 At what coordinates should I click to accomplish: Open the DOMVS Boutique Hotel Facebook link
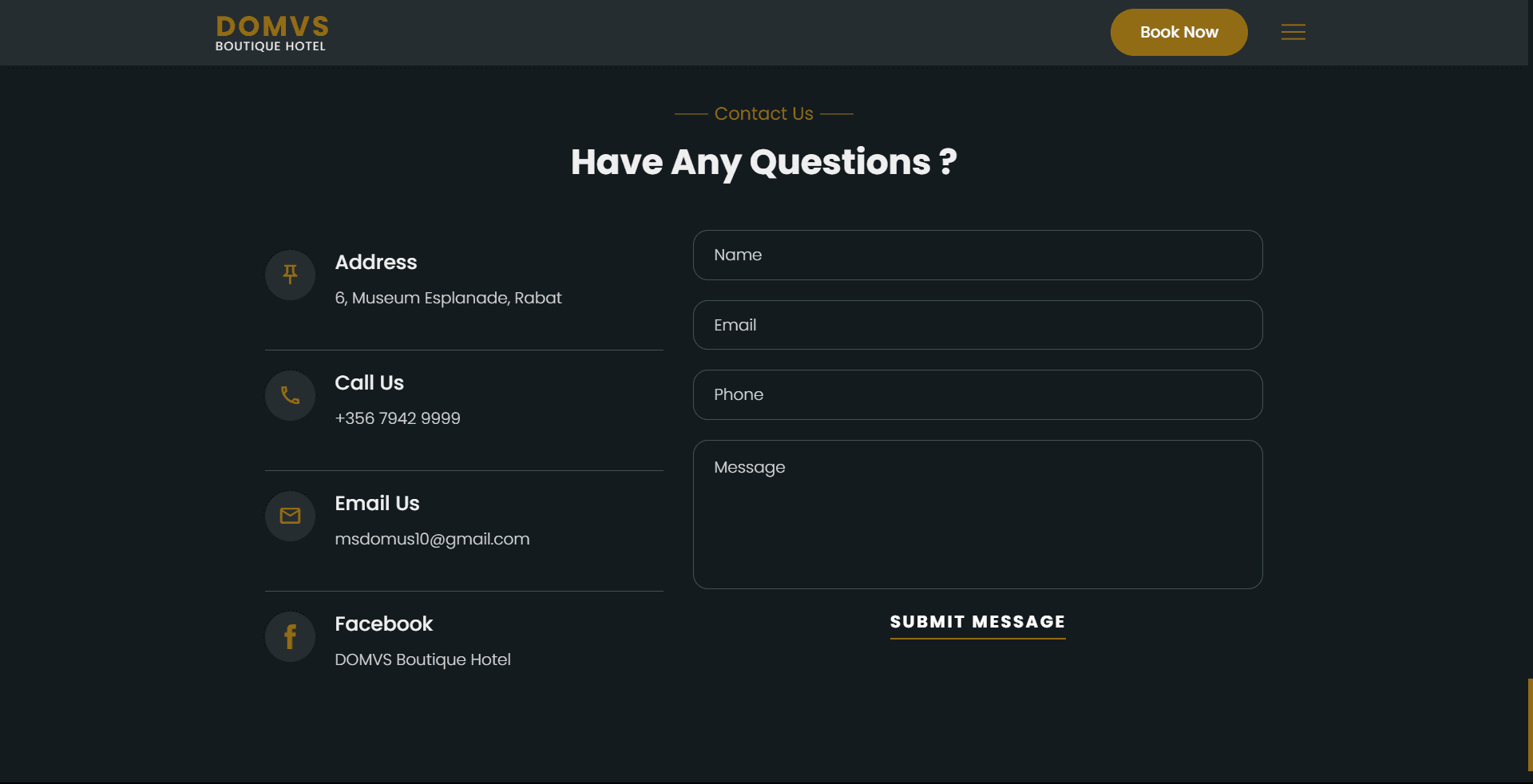(x=422, y=659)
